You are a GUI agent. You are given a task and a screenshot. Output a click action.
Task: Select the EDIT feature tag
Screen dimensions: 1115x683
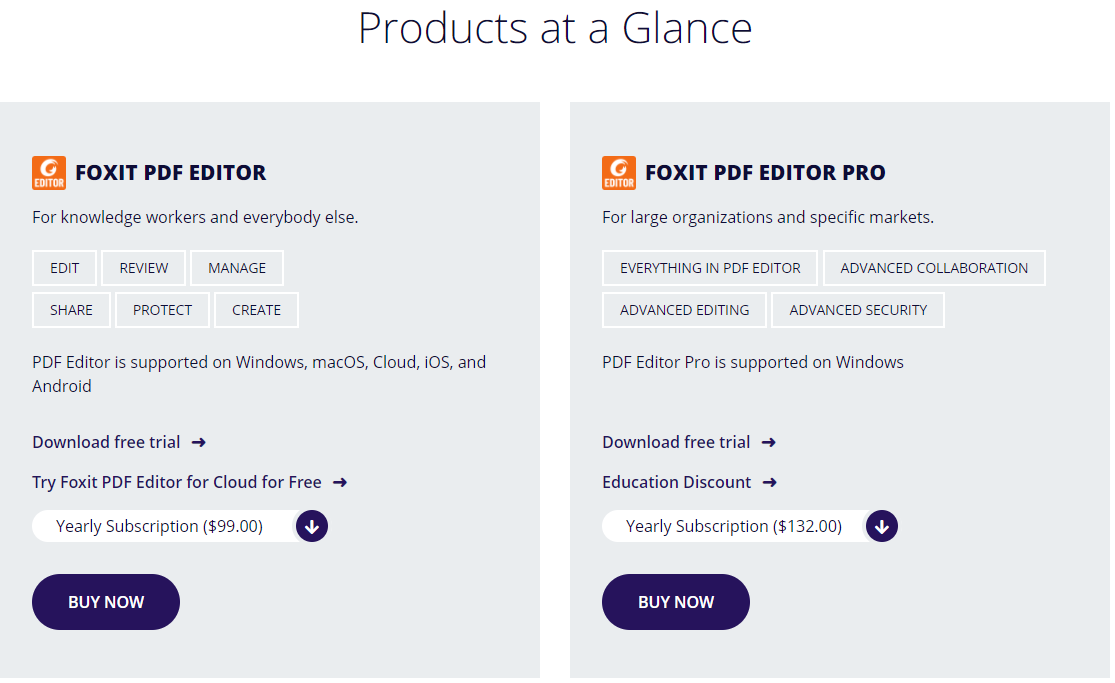pos(64,268)
